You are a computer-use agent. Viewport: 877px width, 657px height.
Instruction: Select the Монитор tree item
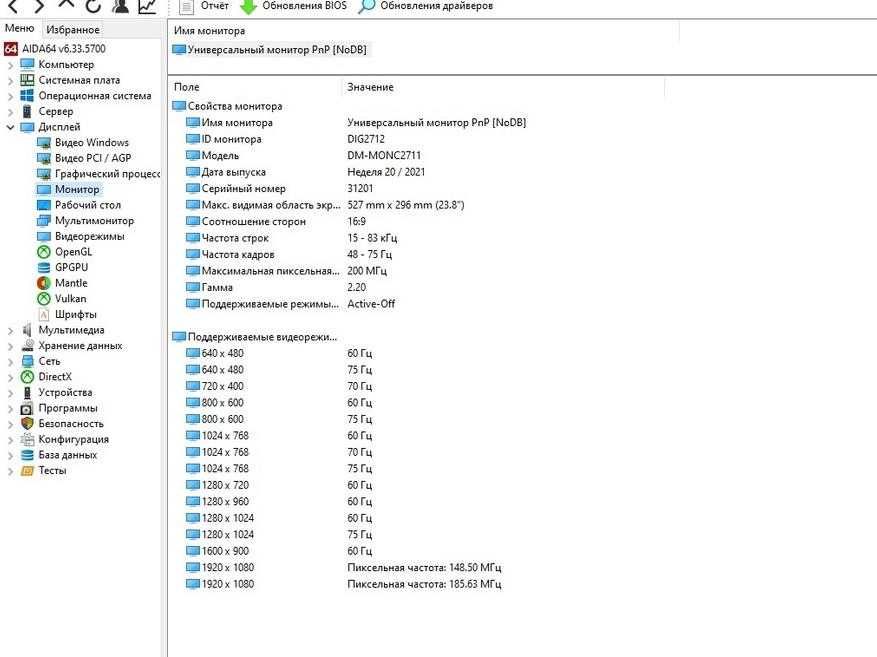[x=68, y=190]
